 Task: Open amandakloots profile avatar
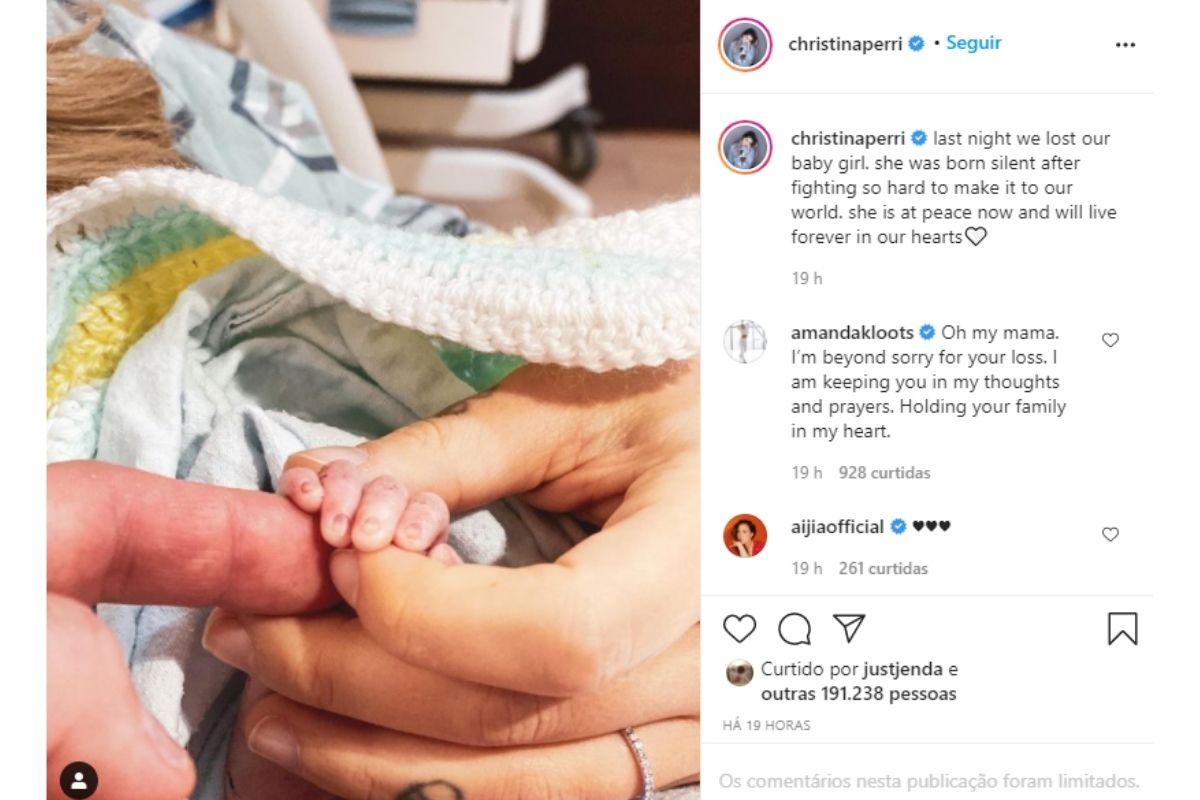click(745, 342)
